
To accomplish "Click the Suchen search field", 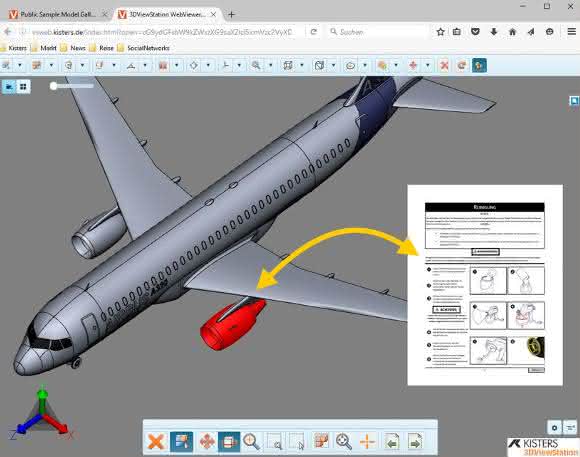I will tap(377, 32).
